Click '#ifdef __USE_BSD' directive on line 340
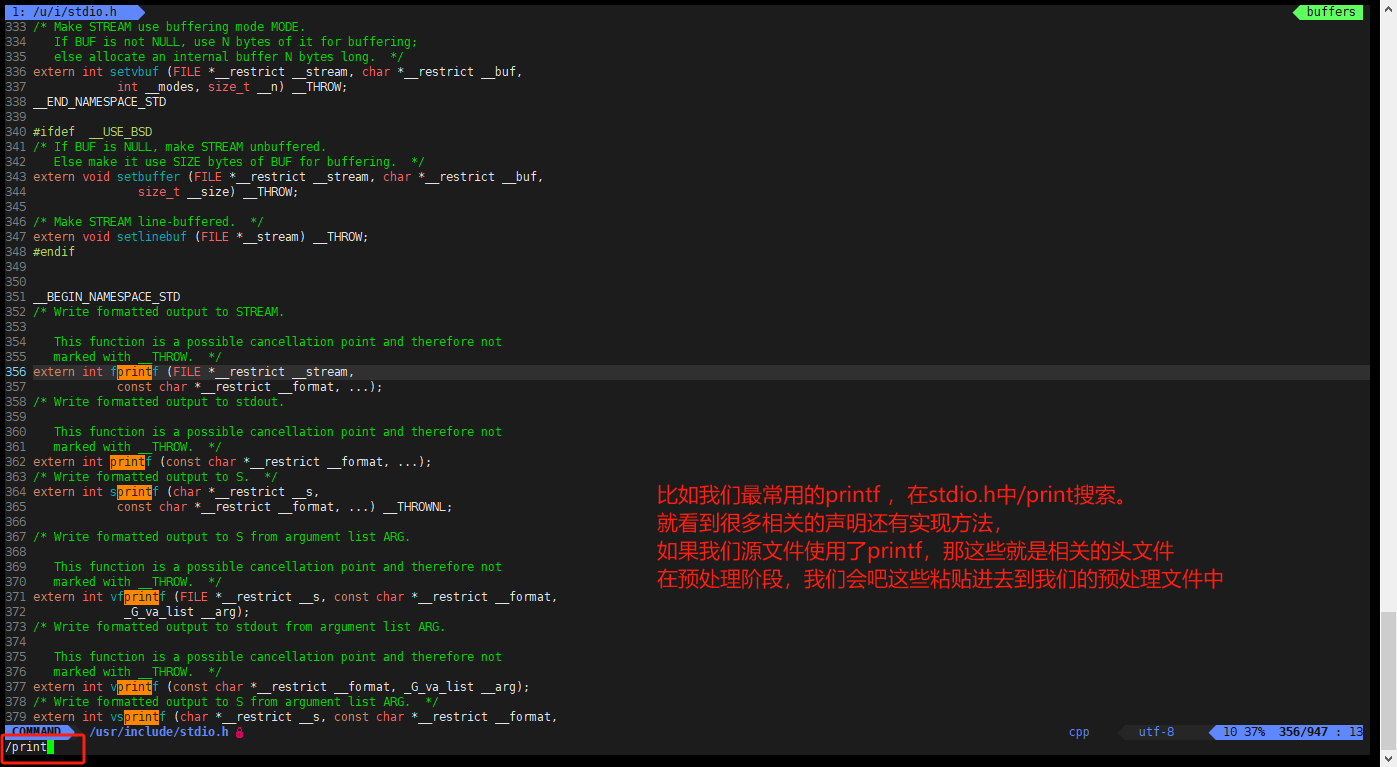This screenshot has width=1397, height=767. pos(93,132)
